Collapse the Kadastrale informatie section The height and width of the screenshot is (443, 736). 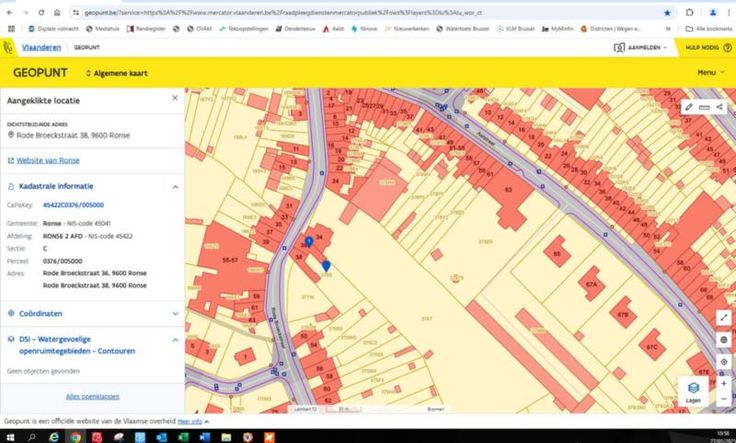[x=176, y=186]
